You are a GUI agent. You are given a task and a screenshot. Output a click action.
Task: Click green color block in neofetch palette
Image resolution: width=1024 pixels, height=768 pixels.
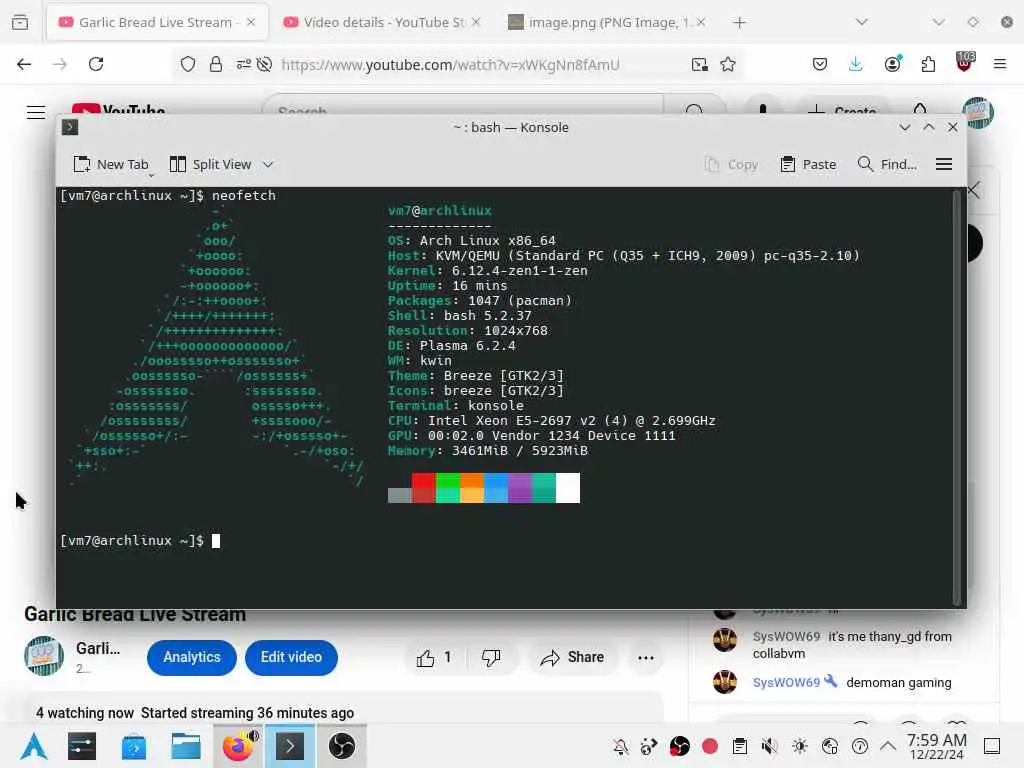pyautogui.click(x=447, y=488)
